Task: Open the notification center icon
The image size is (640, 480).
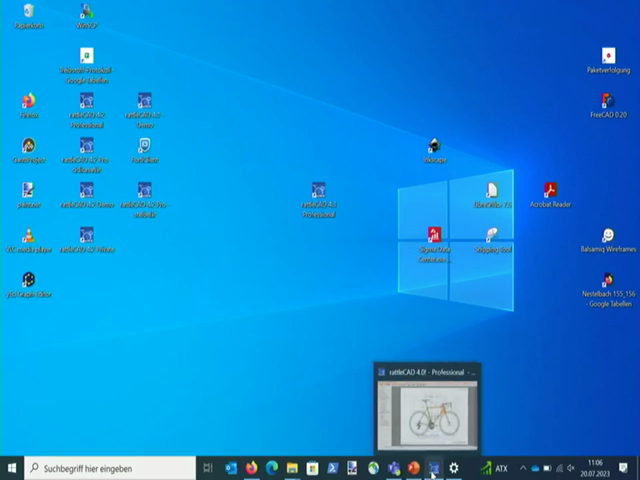Action: [x=624, y=468]
